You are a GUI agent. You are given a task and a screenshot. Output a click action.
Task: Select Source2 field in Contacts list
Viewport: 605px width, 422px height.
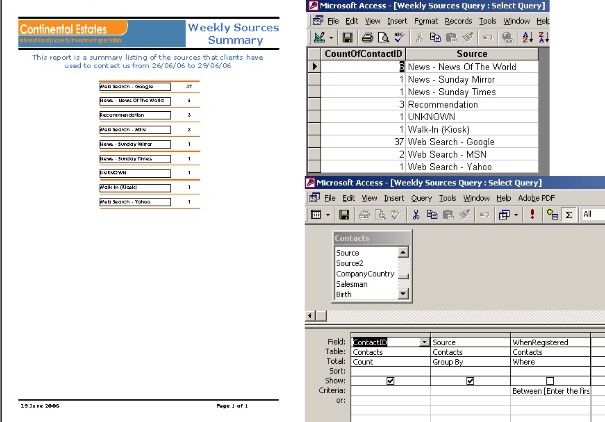point(350,263)
